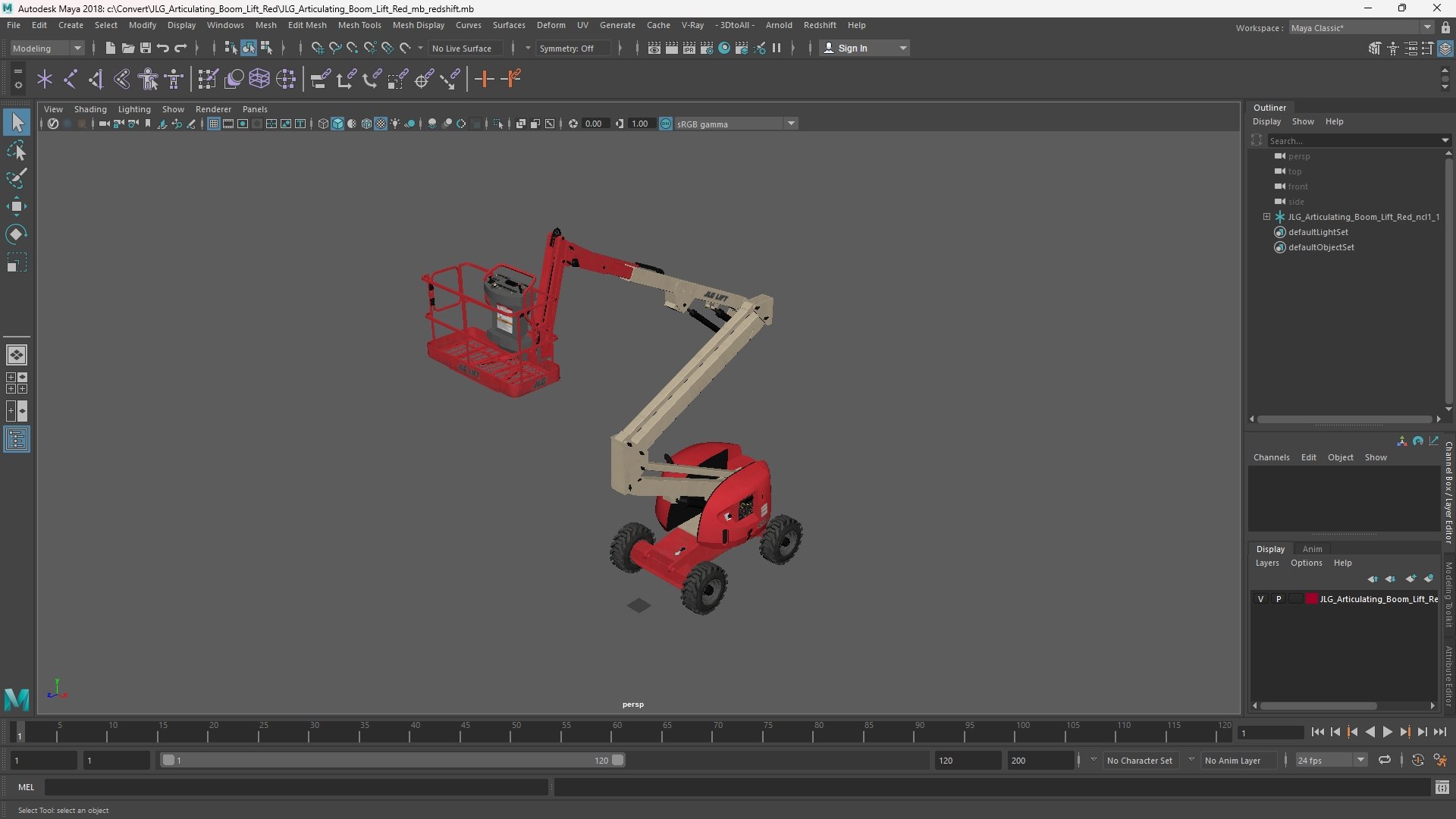1456x819 pixels.
Task: Open the Redshift menu
Action: pos(820,25)
